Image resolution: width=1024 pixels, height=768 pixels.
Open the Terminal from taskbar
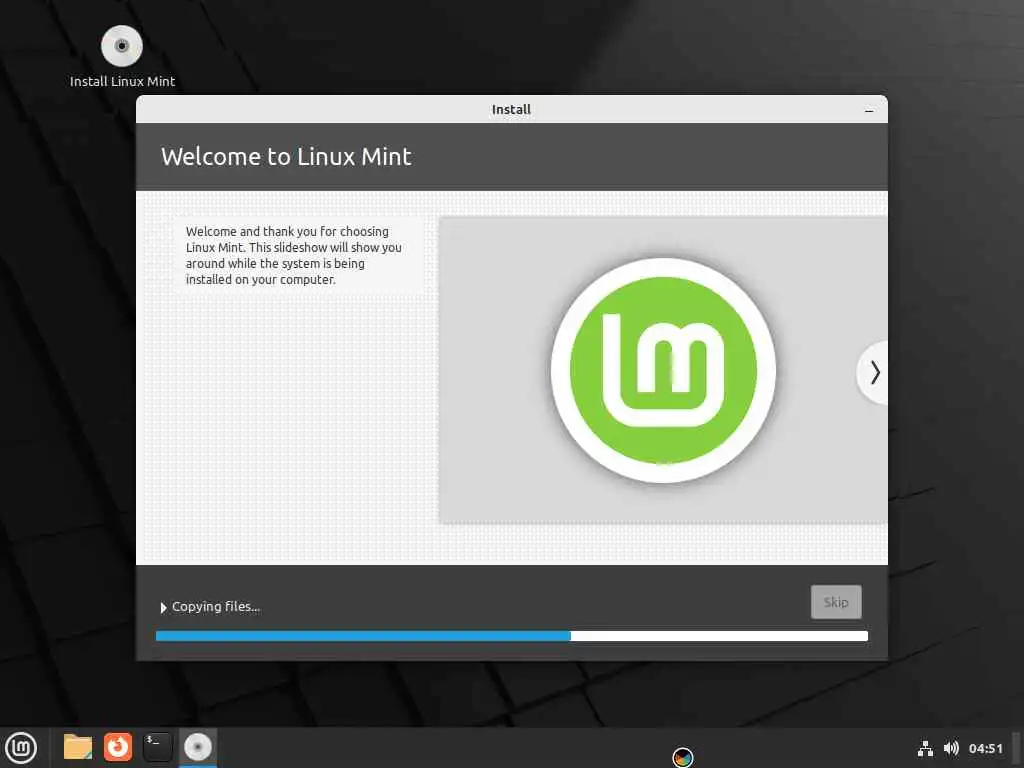[157, 747]
